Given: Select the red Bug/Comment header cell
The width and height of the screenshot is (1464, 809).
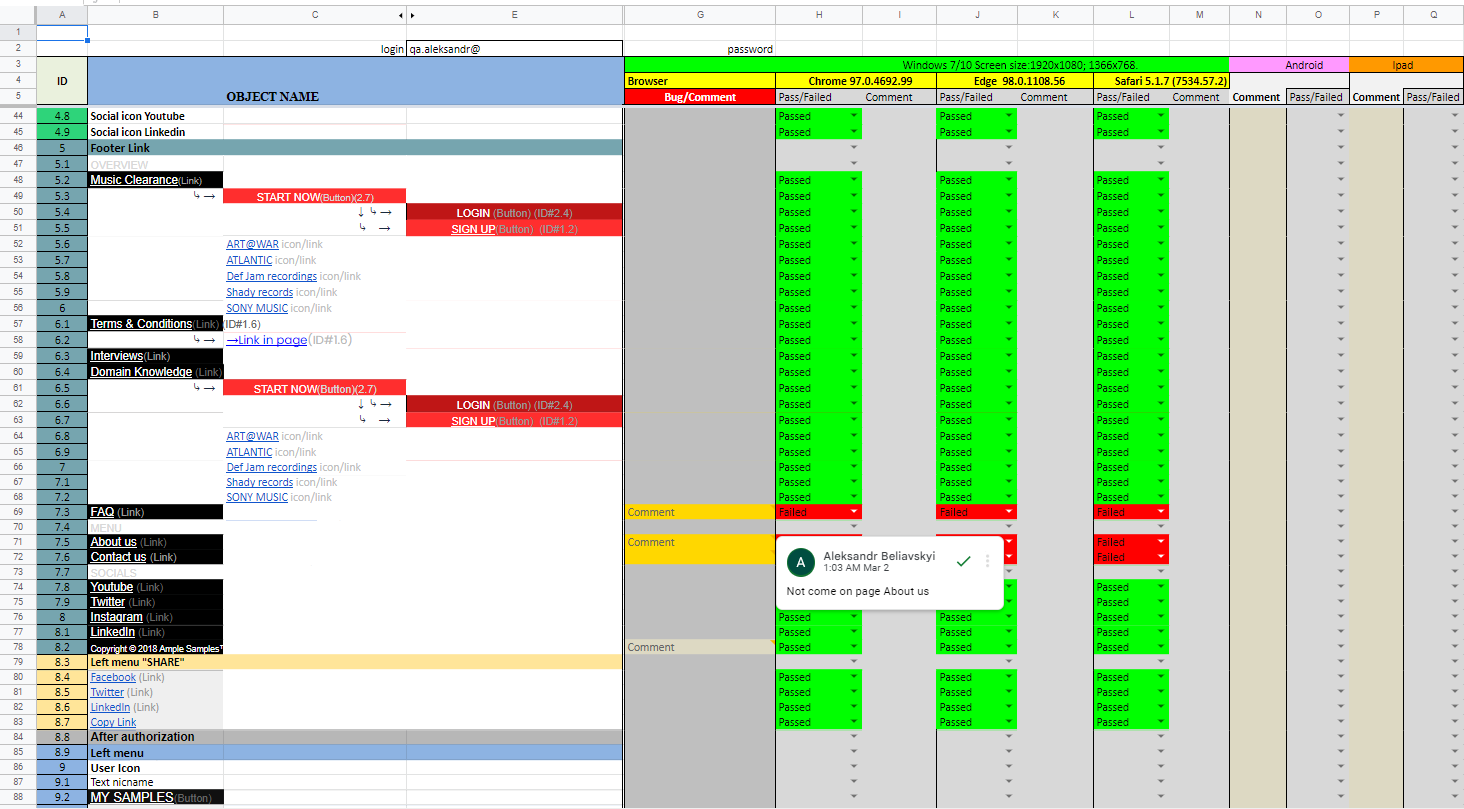Looking at the screenshot, I should (700, 97).
